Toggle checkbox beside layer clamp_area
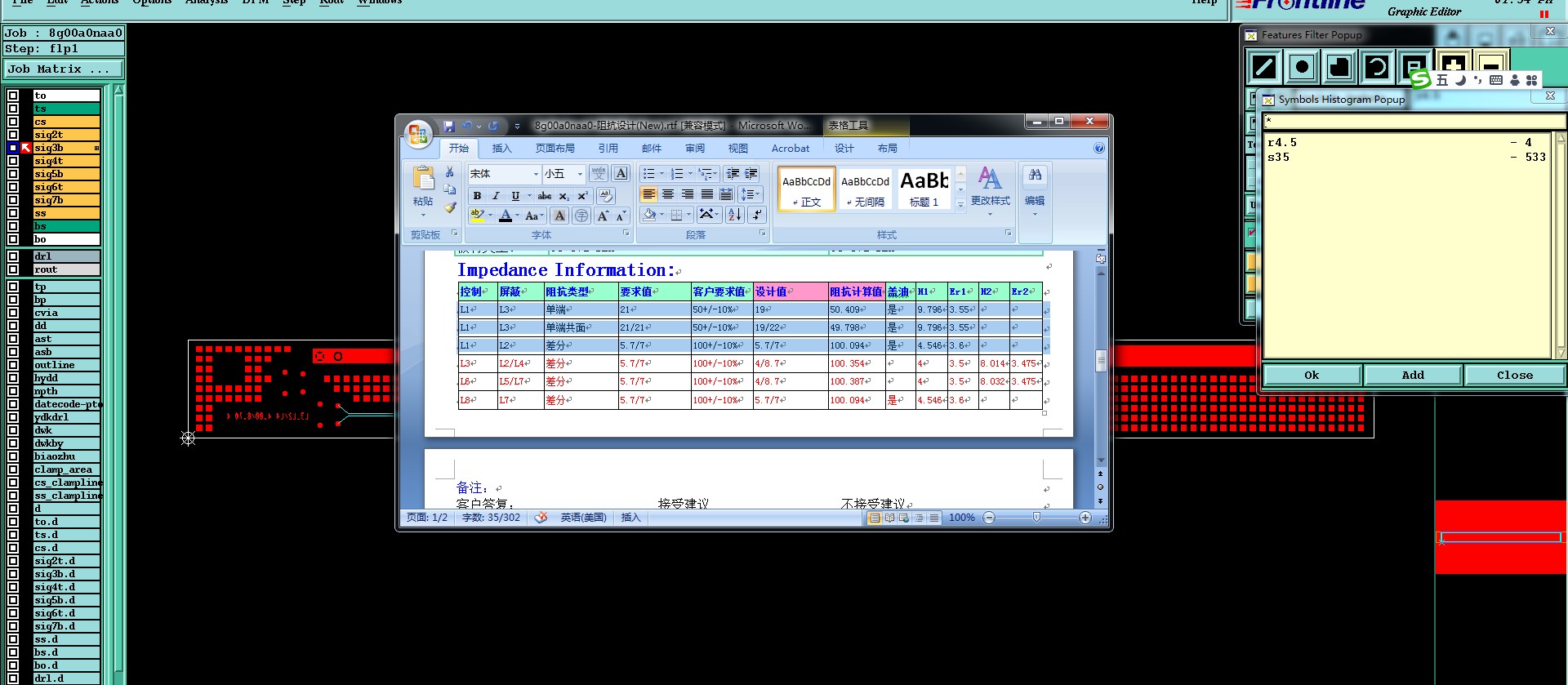Screen dimensions: 1568x685 (x=13, y=469)
